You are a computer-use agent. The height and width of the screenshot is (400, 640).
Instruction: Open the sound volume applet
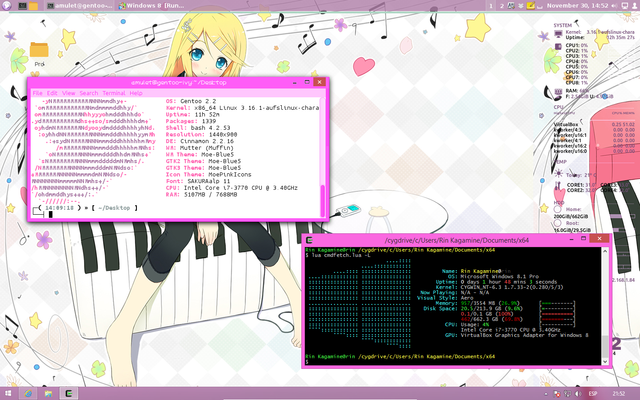614,6
